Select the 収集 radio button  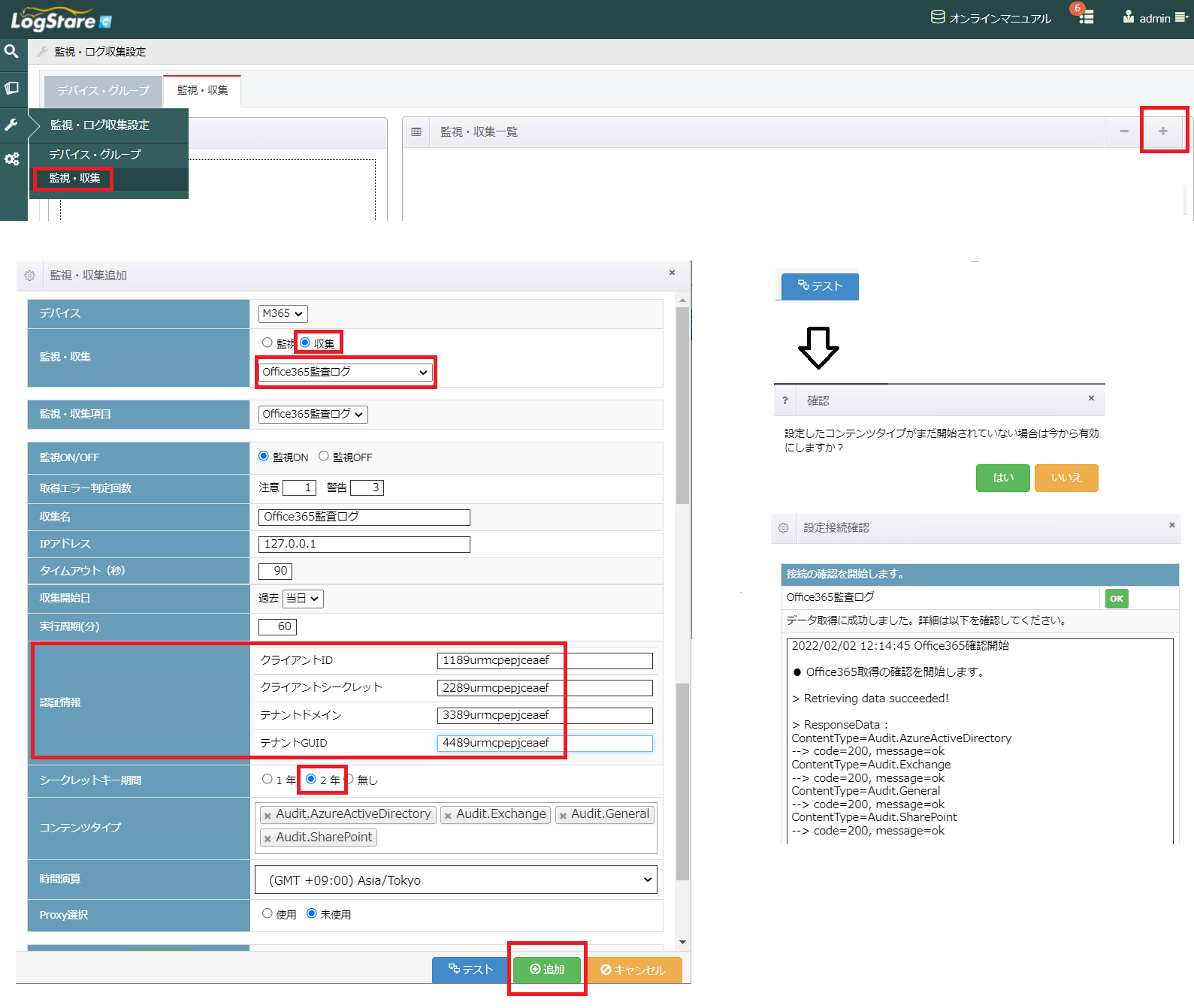pyautogui.click(x=305, y=343)
